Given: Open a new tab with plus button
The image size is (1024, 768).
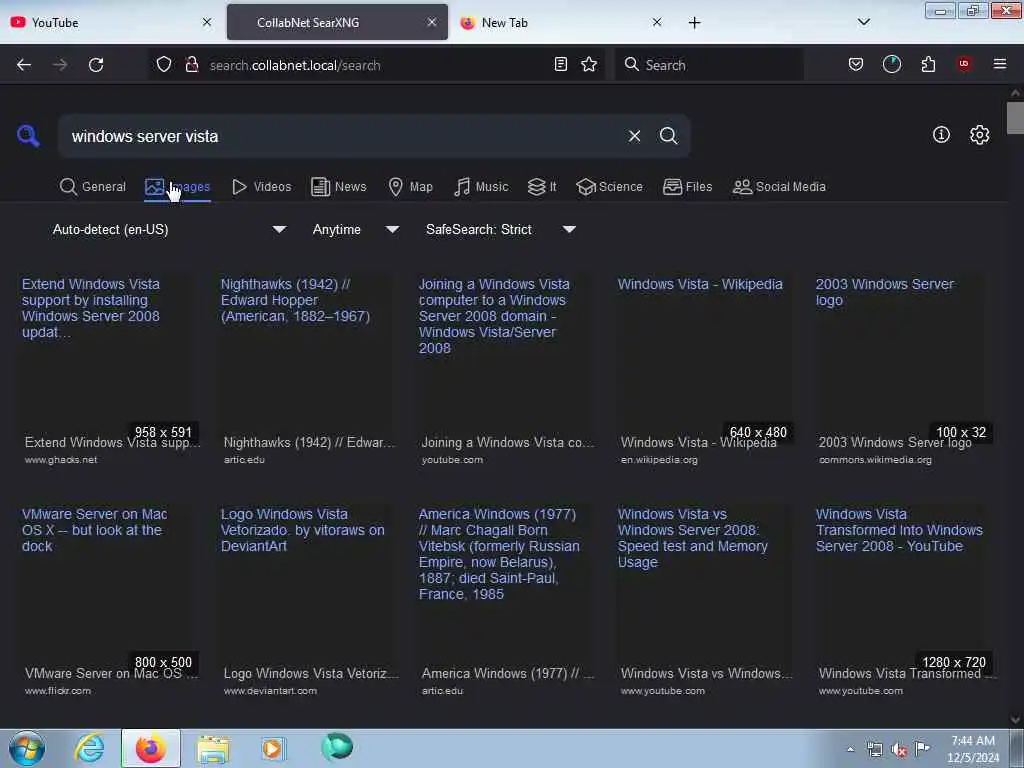Looking at the screenshot, I should click(694, 23).
